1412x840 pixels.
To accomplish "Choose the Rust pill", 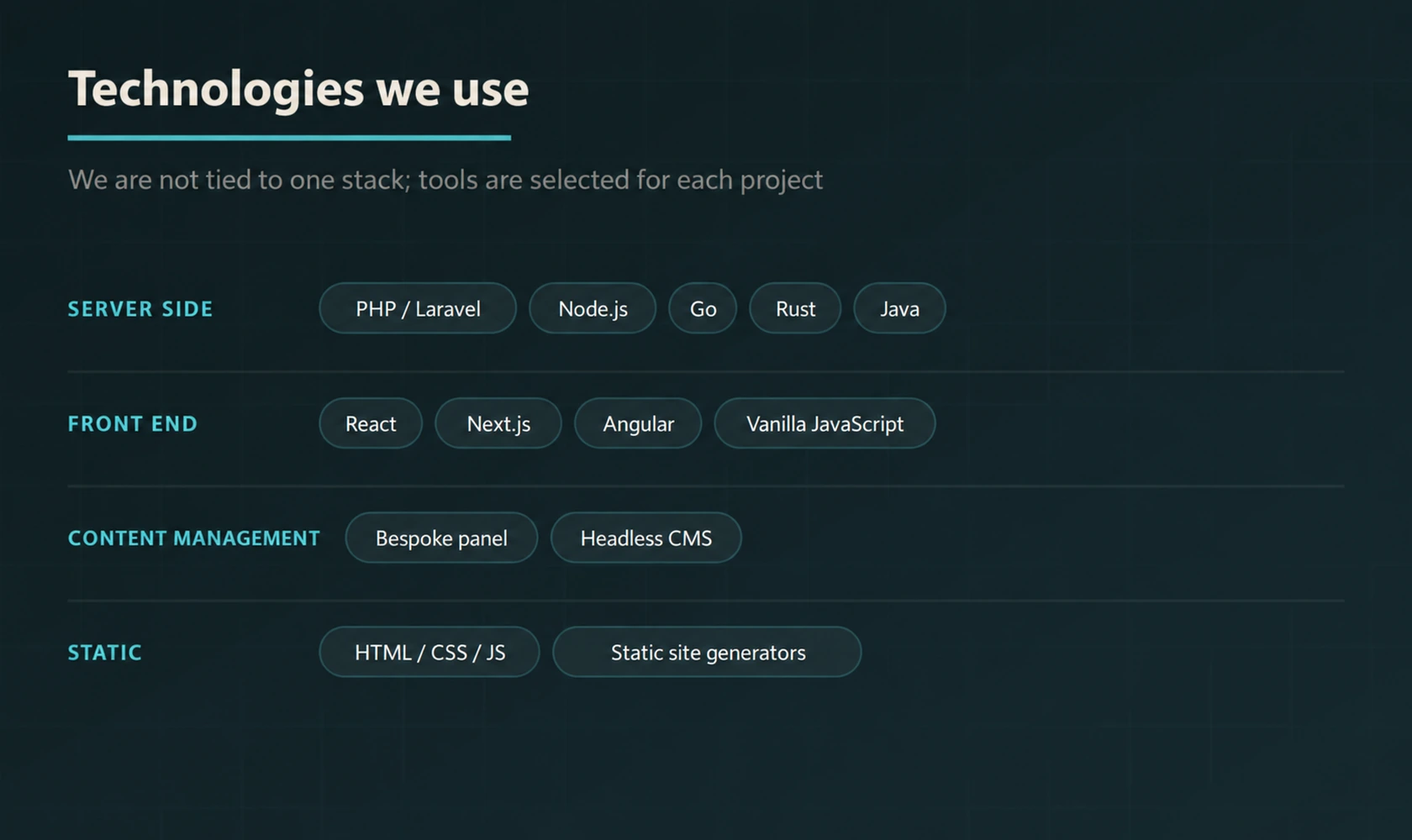I will click(x=795, y=308).
